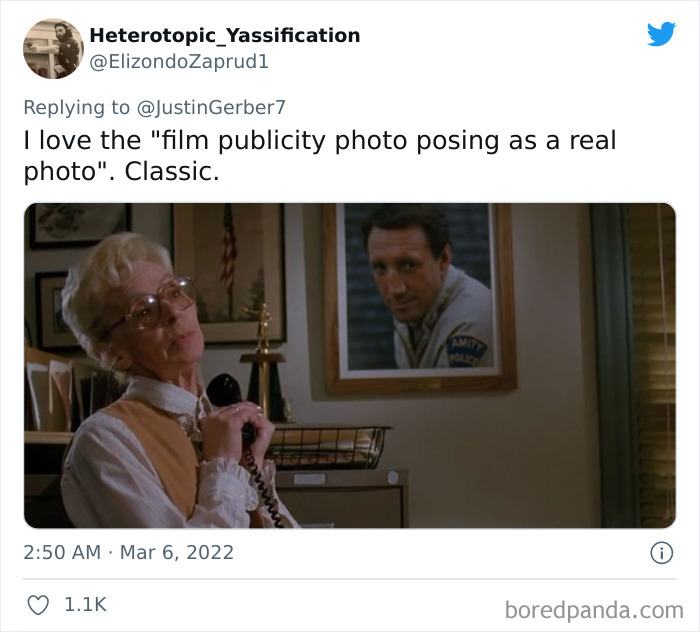Open the embedded movie still image
Viewport: 700px width, 632px height.
(350, 366)
